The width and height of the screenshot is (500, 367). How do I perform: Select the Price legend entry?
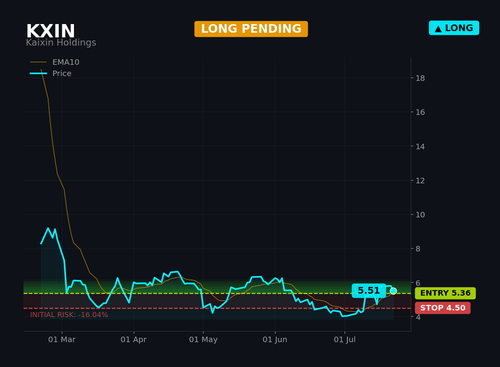[x=51, y=73]
